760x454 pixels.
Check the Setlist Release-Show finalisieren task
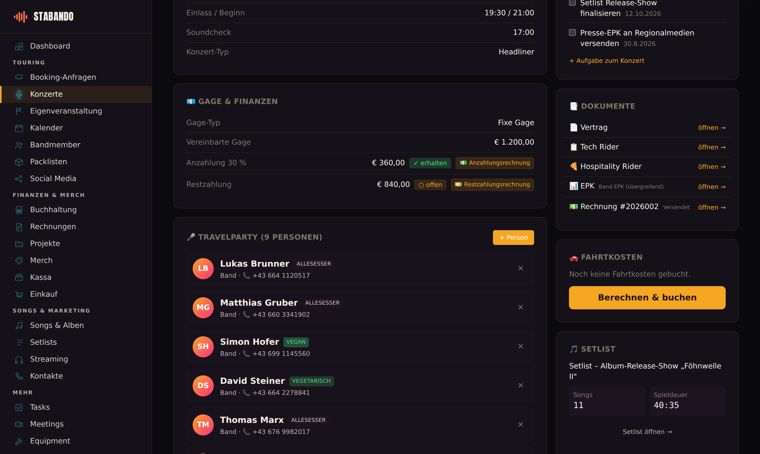tap(572, 3)
